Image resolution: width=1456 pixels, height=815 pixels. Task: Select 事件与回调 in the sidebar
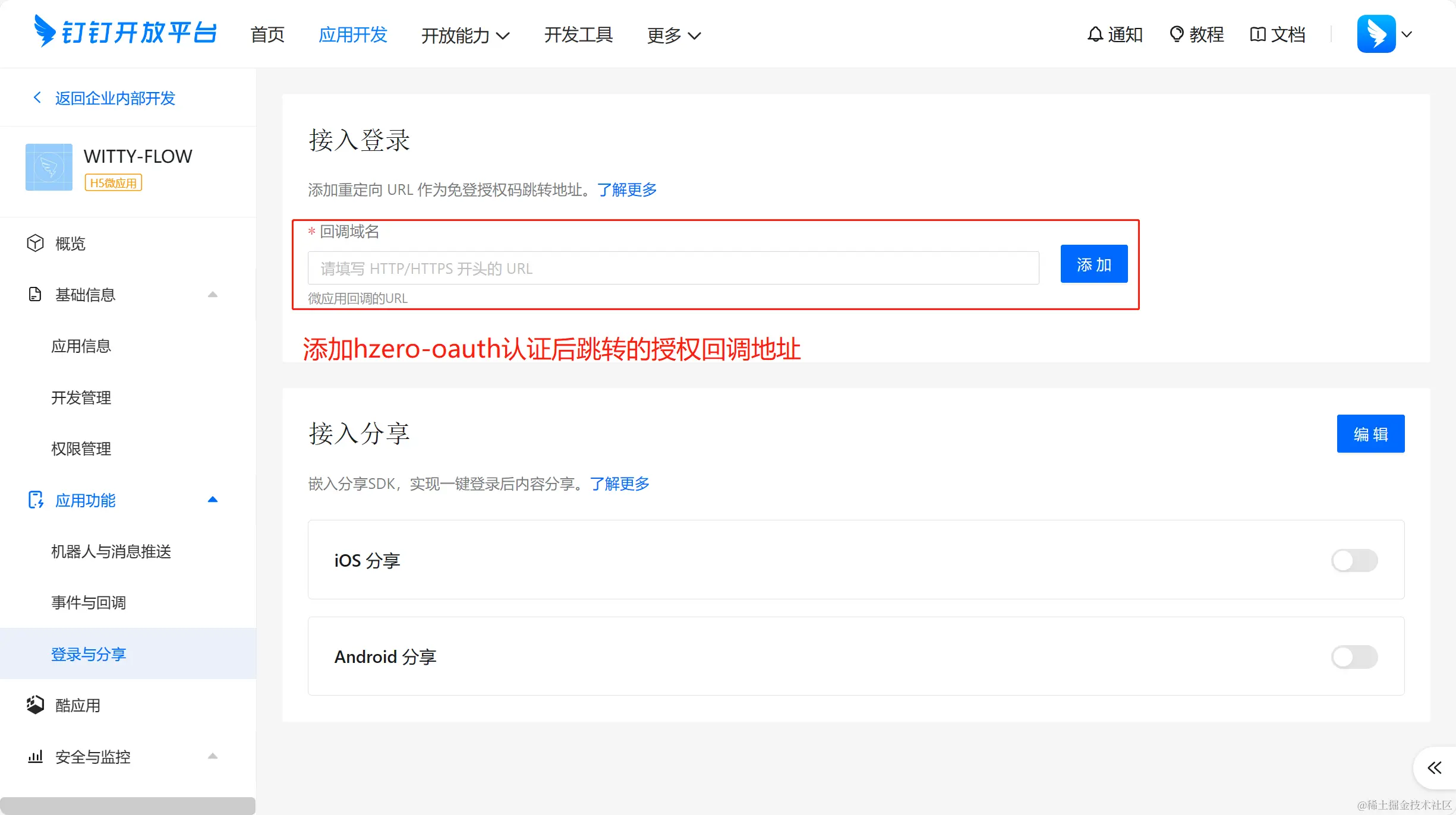pyautogui.click(x=89, y=603)
